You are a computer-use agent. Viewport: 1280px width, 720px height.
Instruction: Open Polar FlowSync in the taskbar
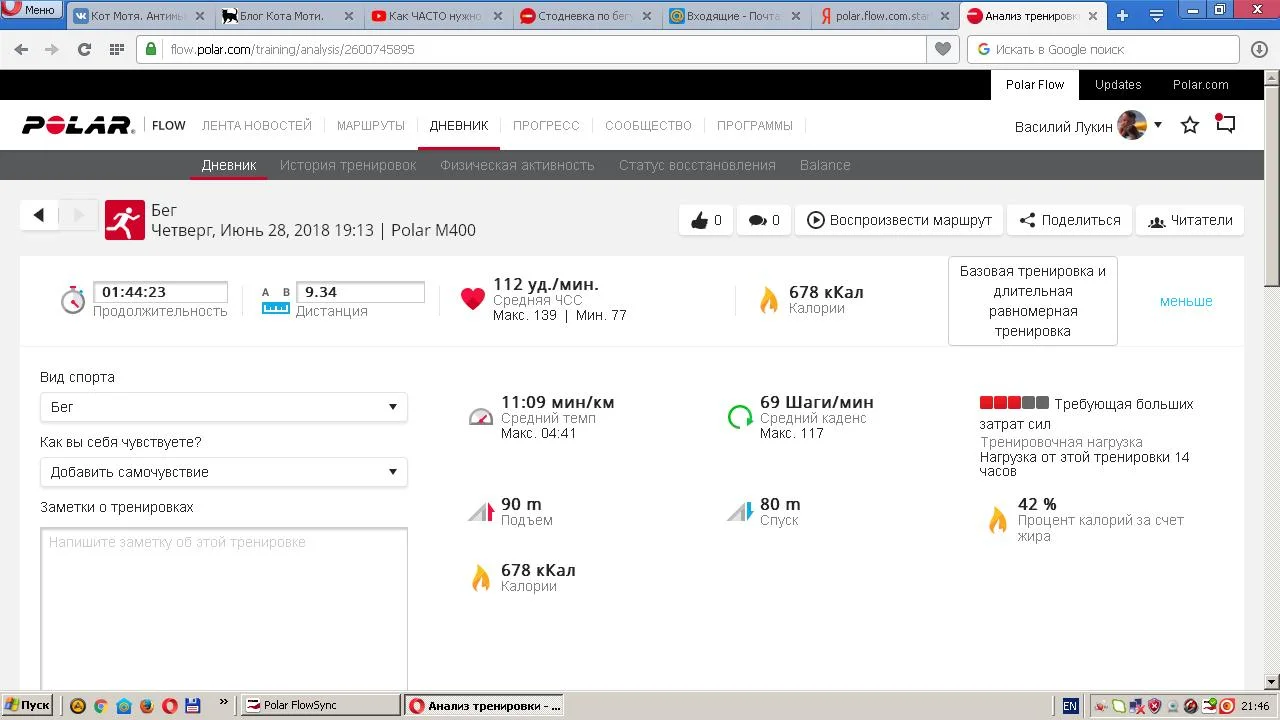(320, 705)
